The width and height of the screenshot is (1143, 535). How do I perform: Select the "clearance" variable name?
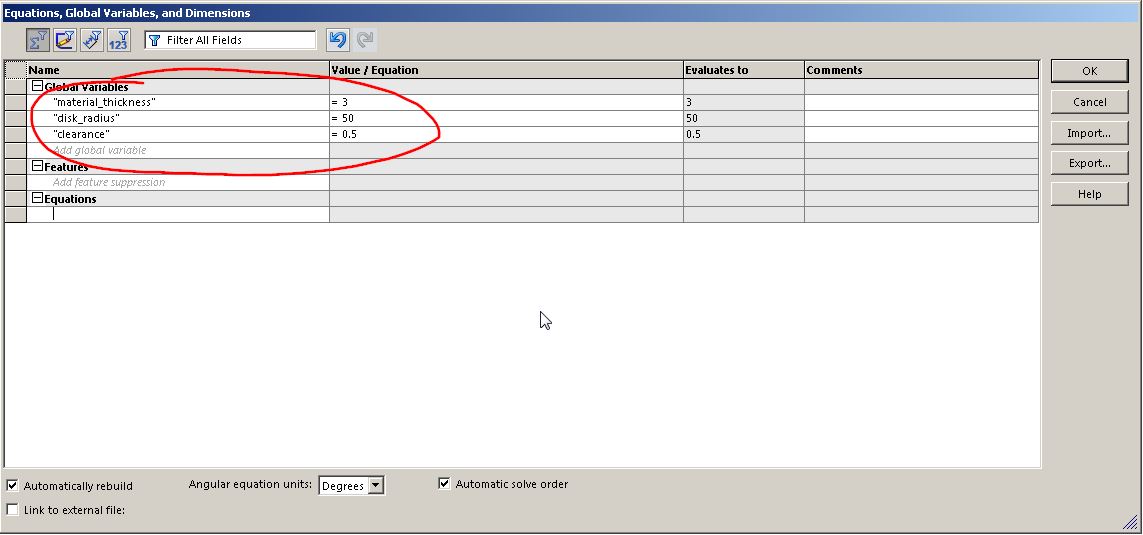click(81, 134)
